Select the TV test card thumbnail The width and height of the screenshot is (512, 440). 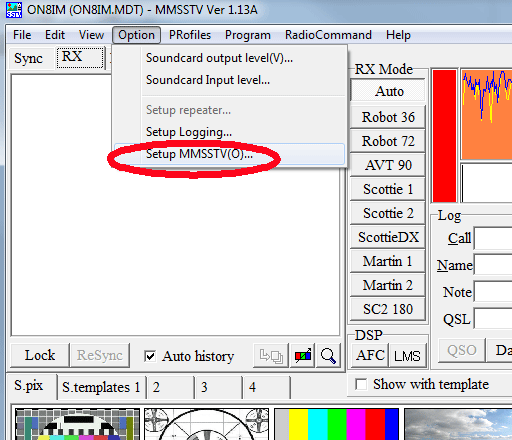coord(77,424)
